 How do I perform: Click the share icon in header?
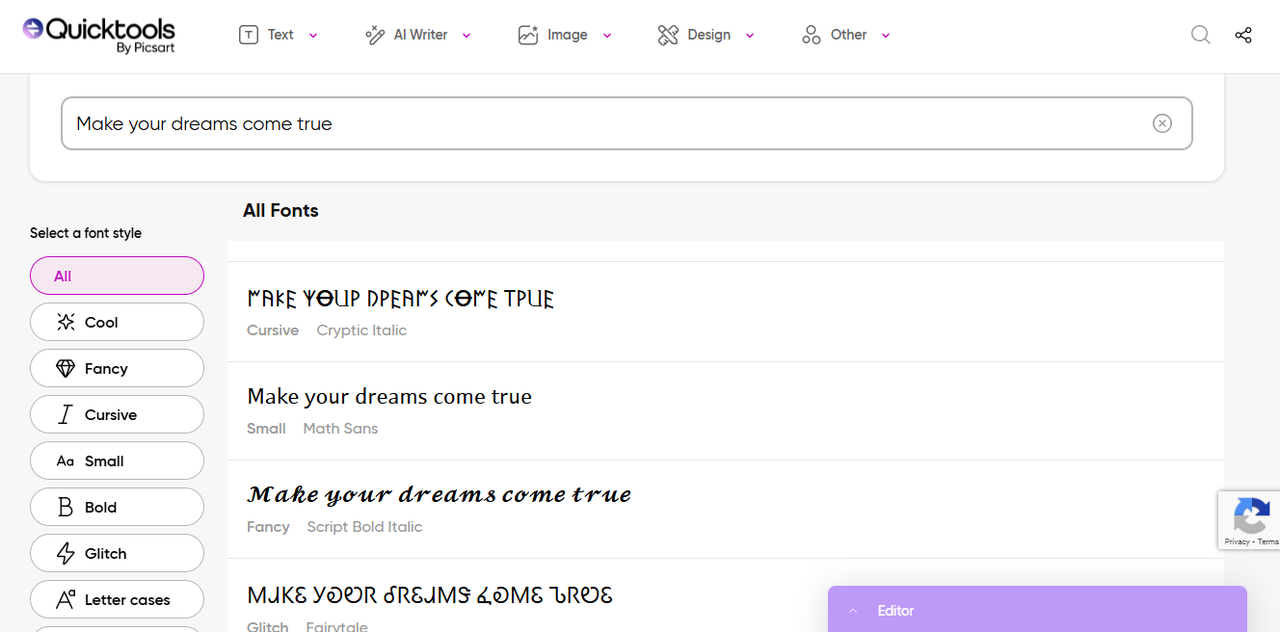[1243, 35]
